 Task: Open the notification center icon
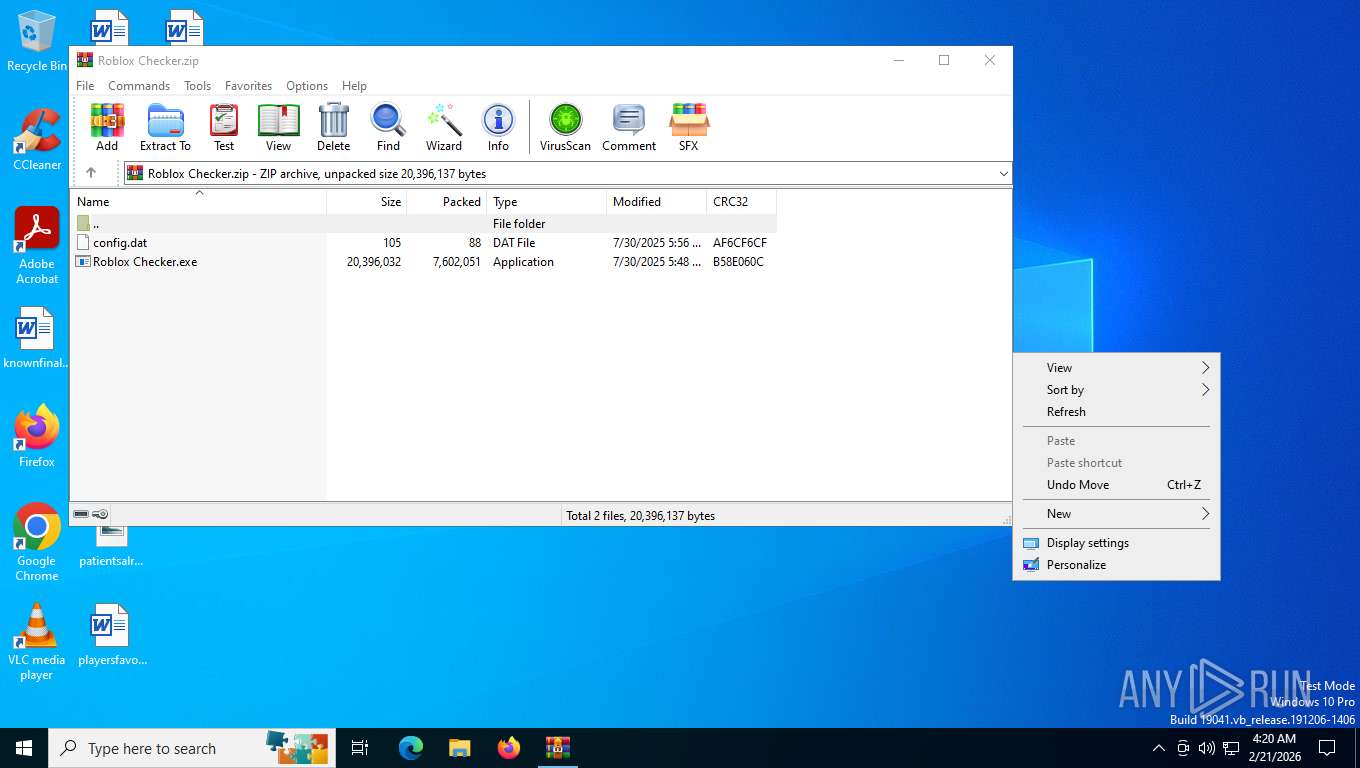pos(1327,748)
